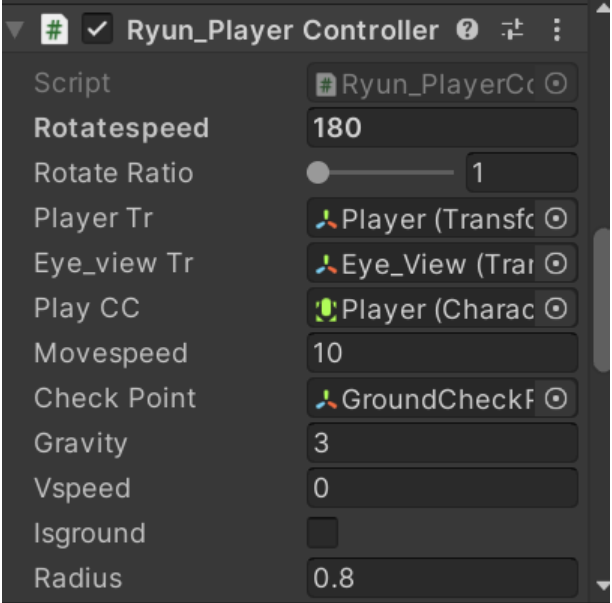Viewport: 612px width, 603px height.
Task: Collapse the Ryun_Player Controller component foldout
Action: coord(15,30)
